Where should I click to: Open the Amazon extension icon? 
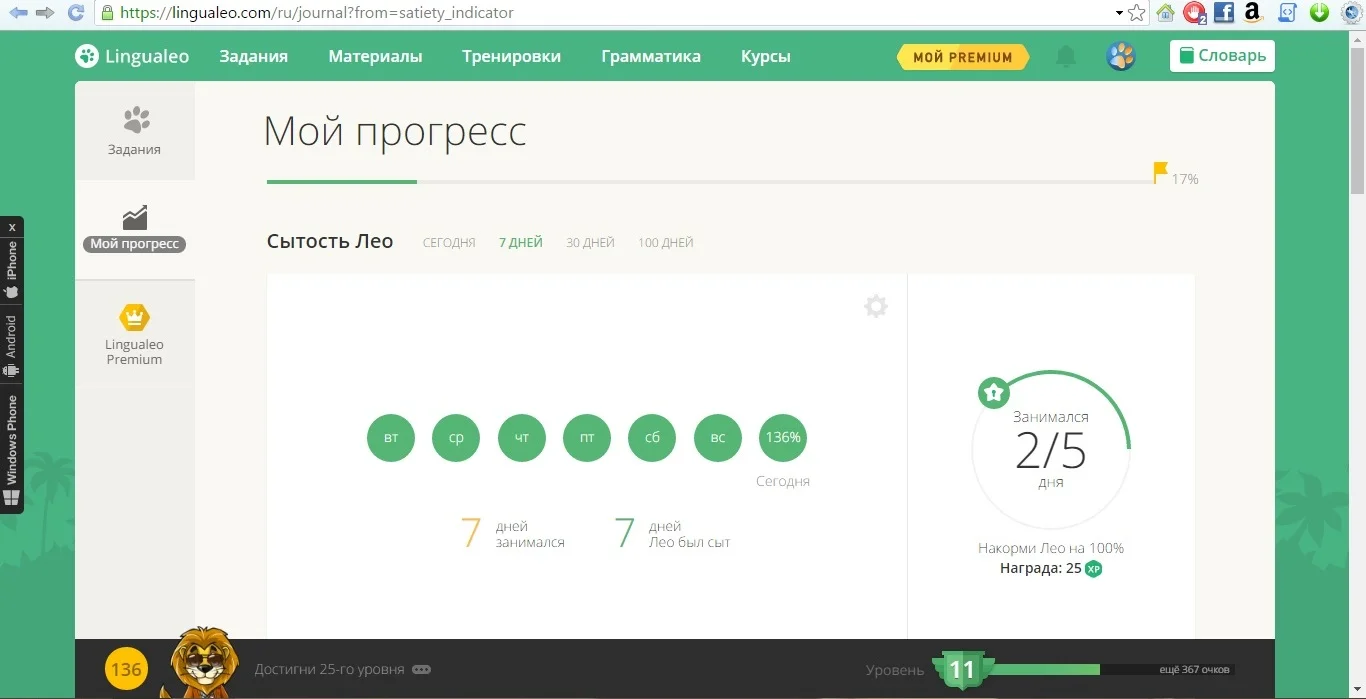pos(1252,13)
